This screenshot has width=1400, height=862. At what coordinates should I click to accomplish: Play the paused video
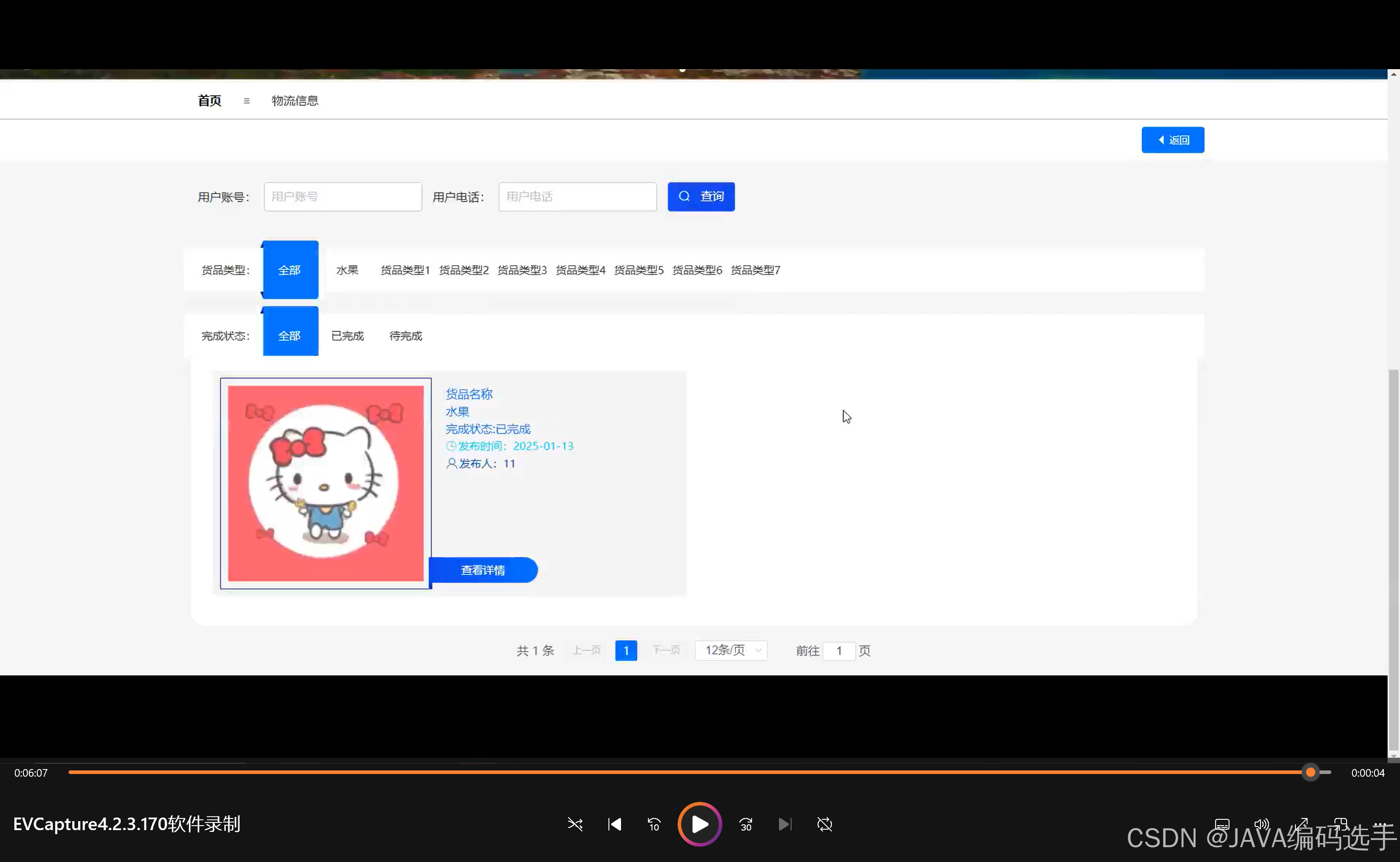700,824
